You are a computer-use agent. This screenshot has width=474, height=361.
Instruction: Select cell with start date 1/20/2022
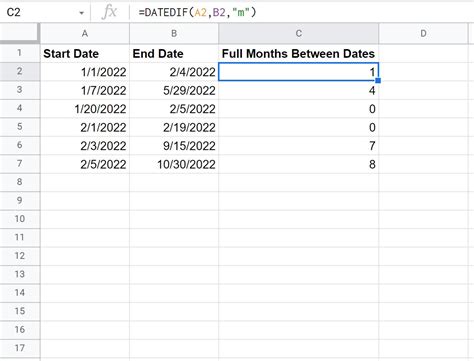coord(85,109)
